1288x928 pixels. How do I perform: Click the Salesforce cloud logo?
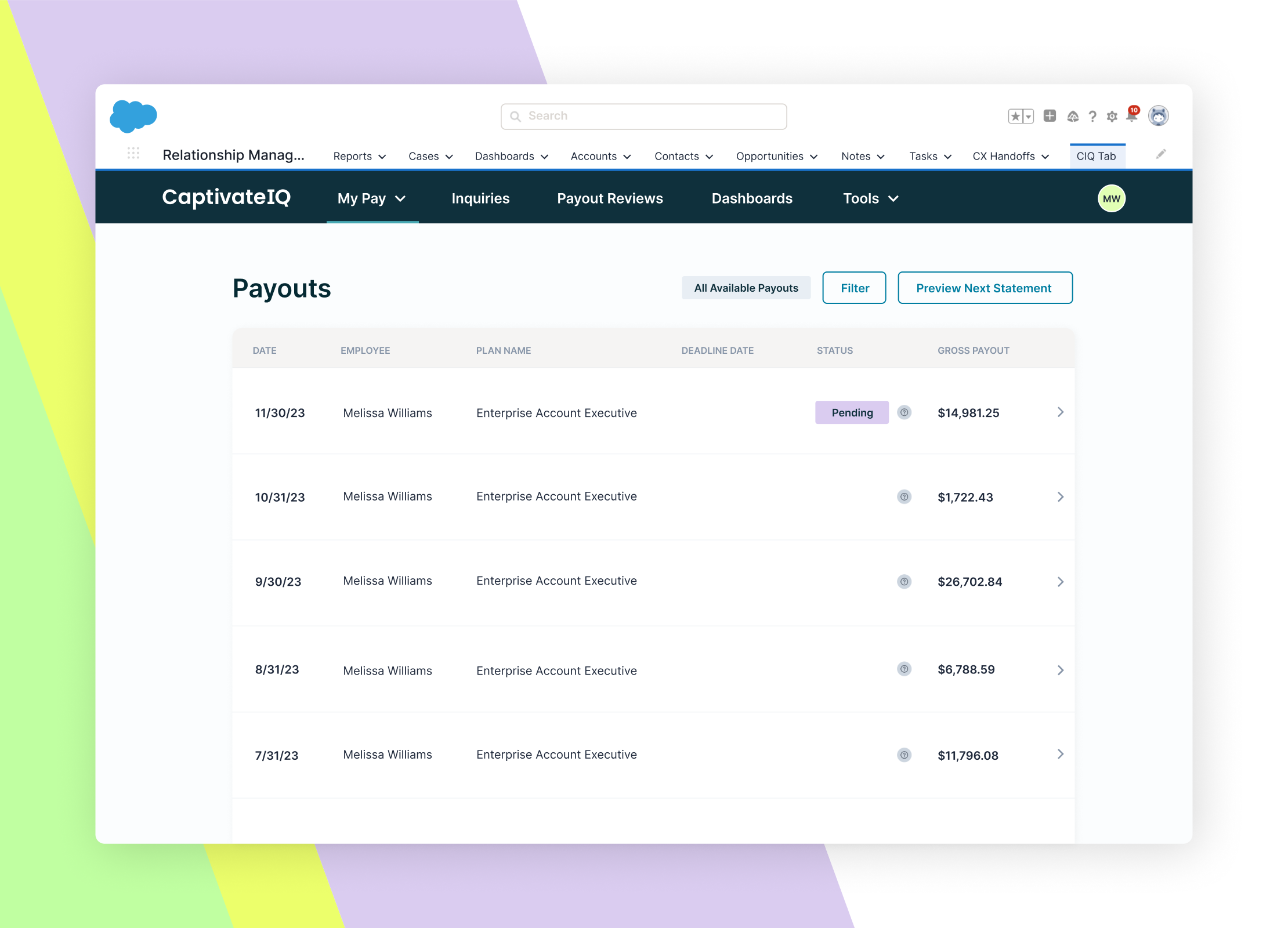click(133, 116)
